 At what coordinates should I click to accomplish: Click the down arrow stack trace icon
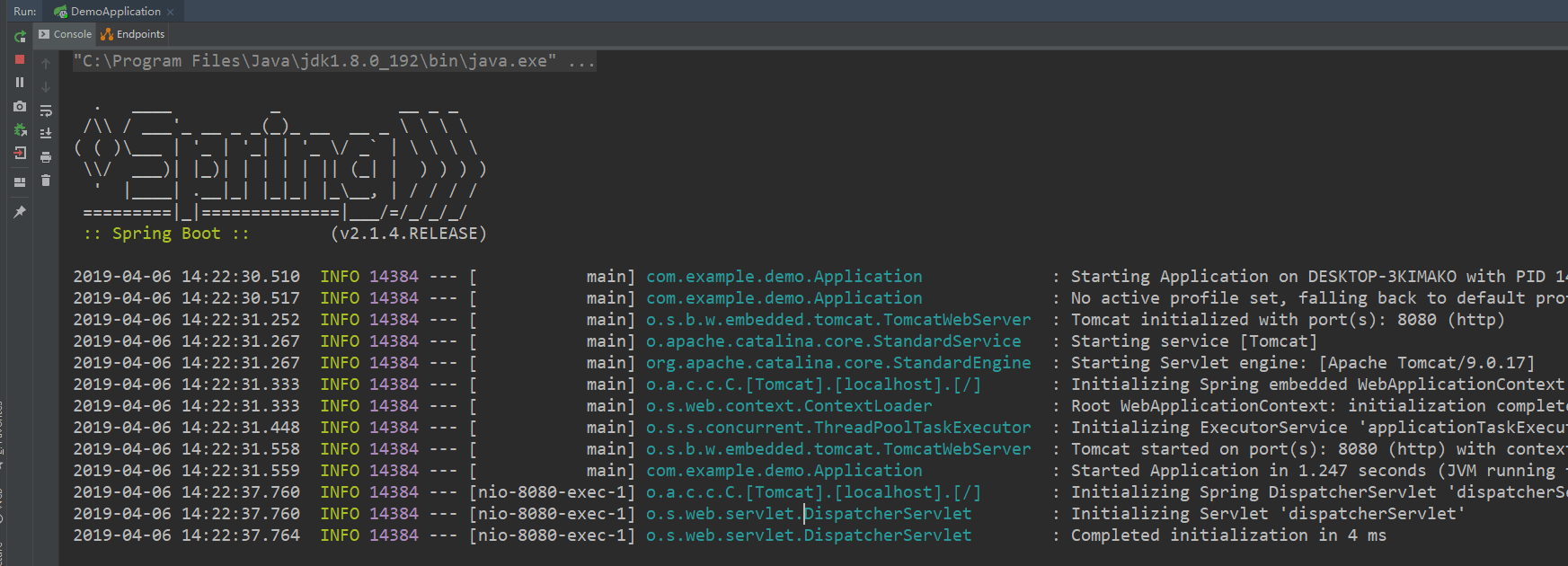point(46,87)
